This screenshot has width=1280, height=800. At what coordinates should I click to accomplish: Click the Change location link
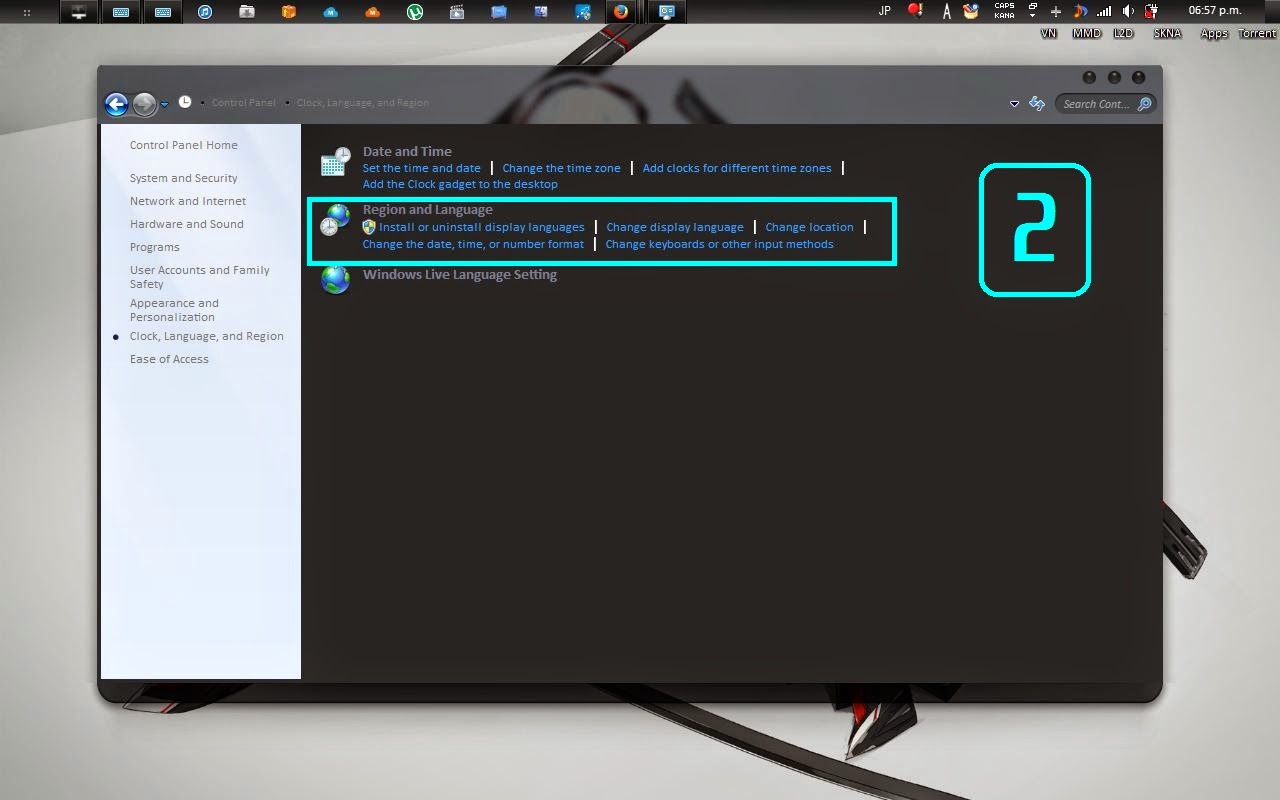[809, 227]
